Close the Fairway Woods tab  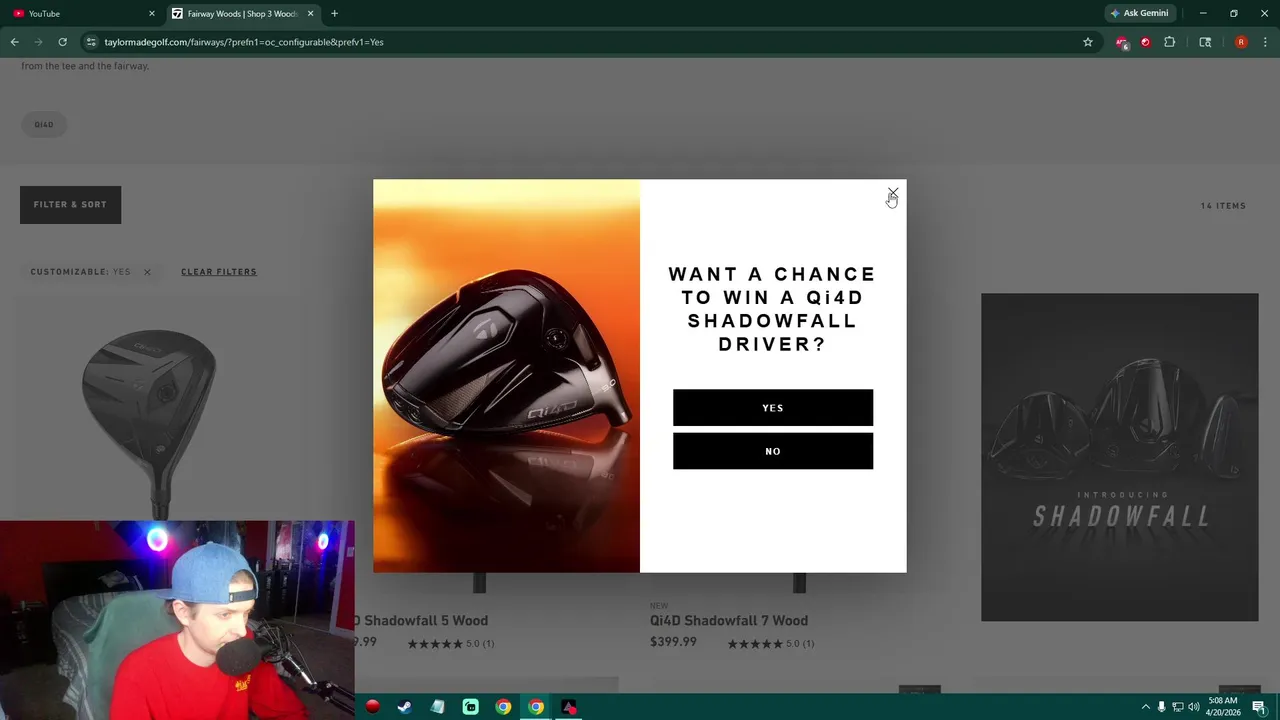pos(310,14)
